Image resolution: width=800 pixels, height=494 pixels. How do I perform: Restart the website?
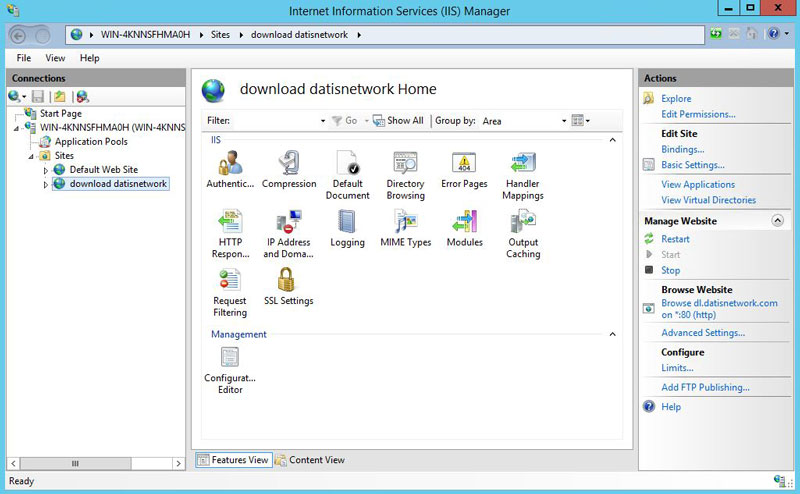(x=675, y=239)
